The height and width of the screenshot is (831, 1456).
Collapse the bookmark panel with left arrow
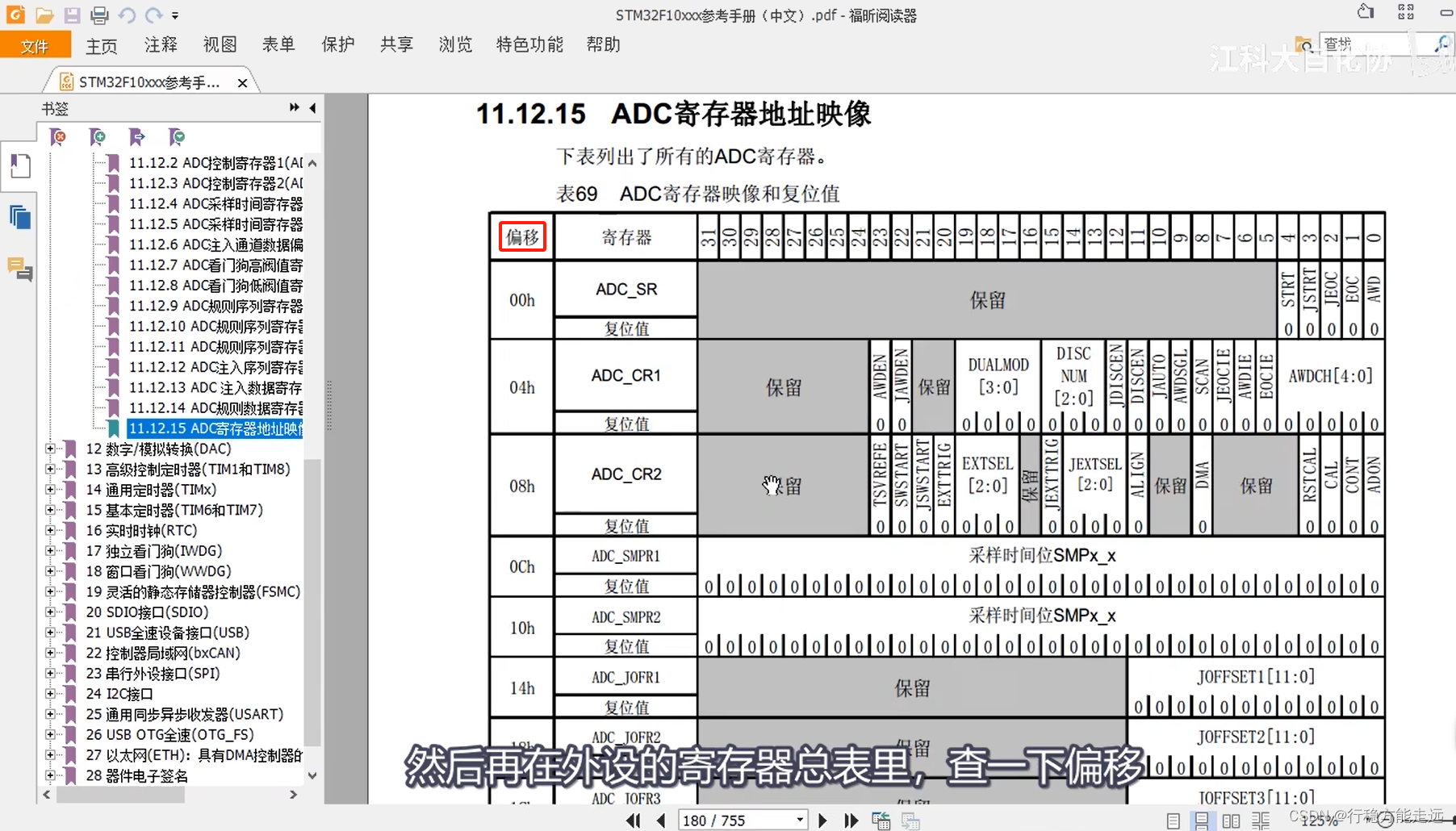point(313,107)
